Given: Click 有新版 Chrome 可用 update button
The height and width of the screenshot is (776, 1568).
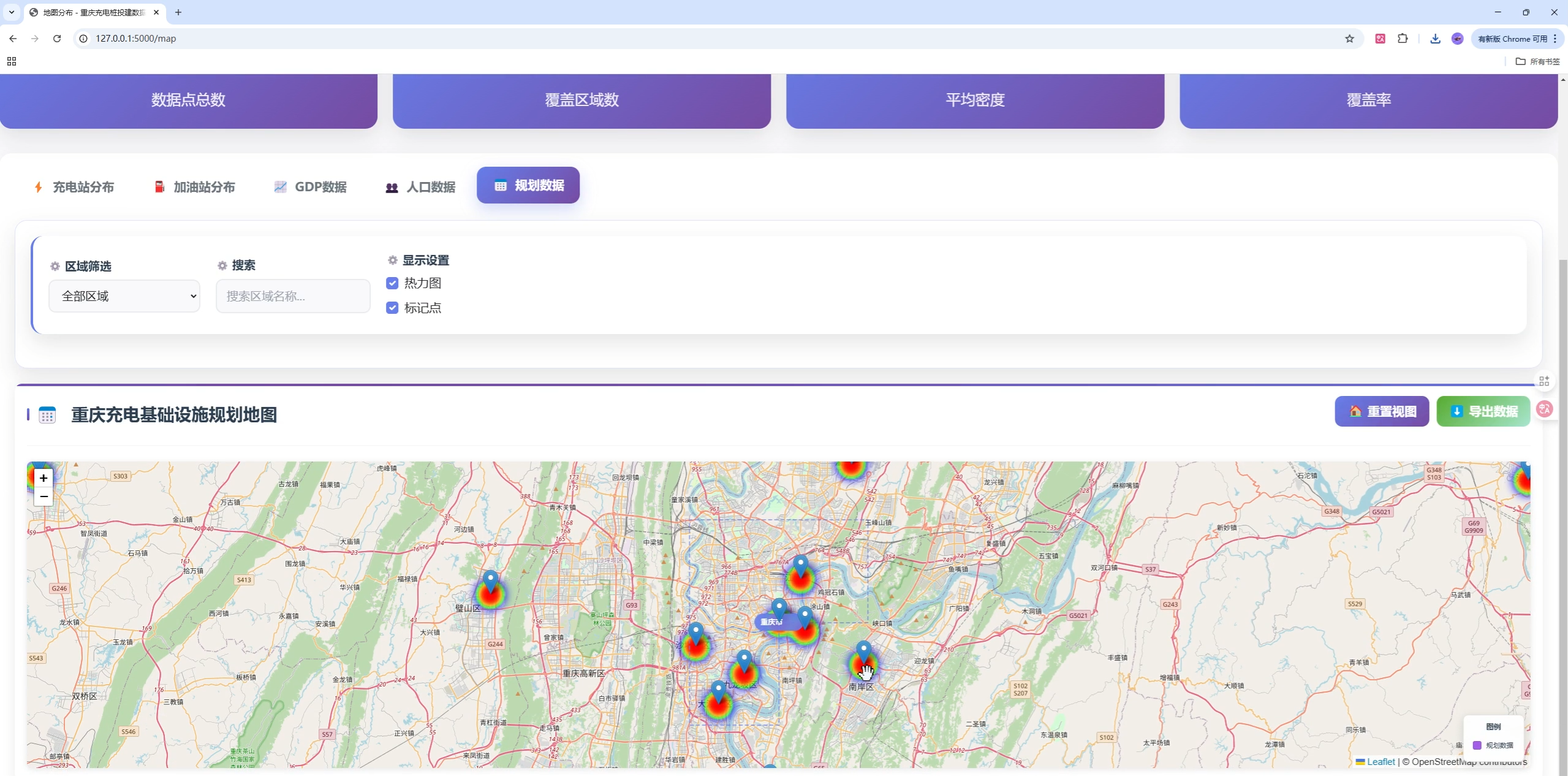Looking at the screenshot, I should (1512, 39).
